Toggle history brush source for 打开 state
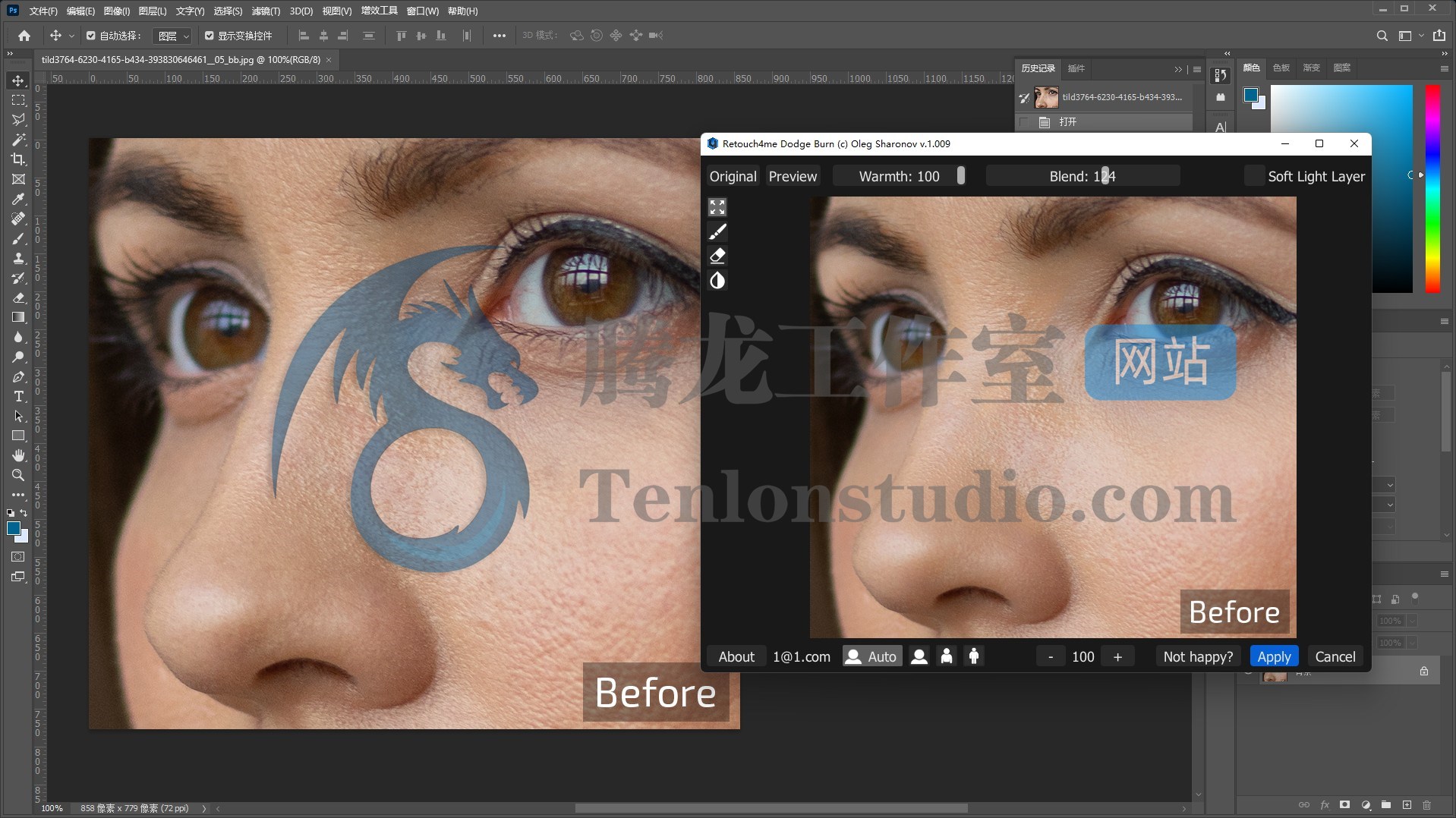 coord(1024,122)
